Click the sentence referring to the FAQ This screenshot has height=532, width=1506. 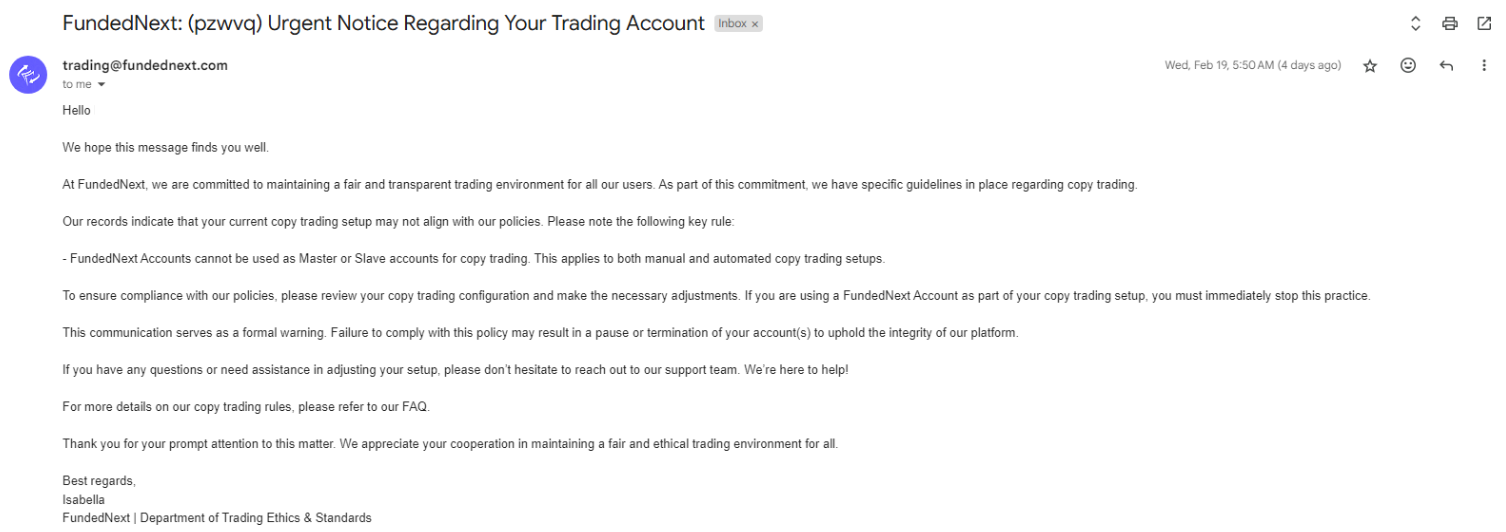pyautogui.click(x=246, y=407)
